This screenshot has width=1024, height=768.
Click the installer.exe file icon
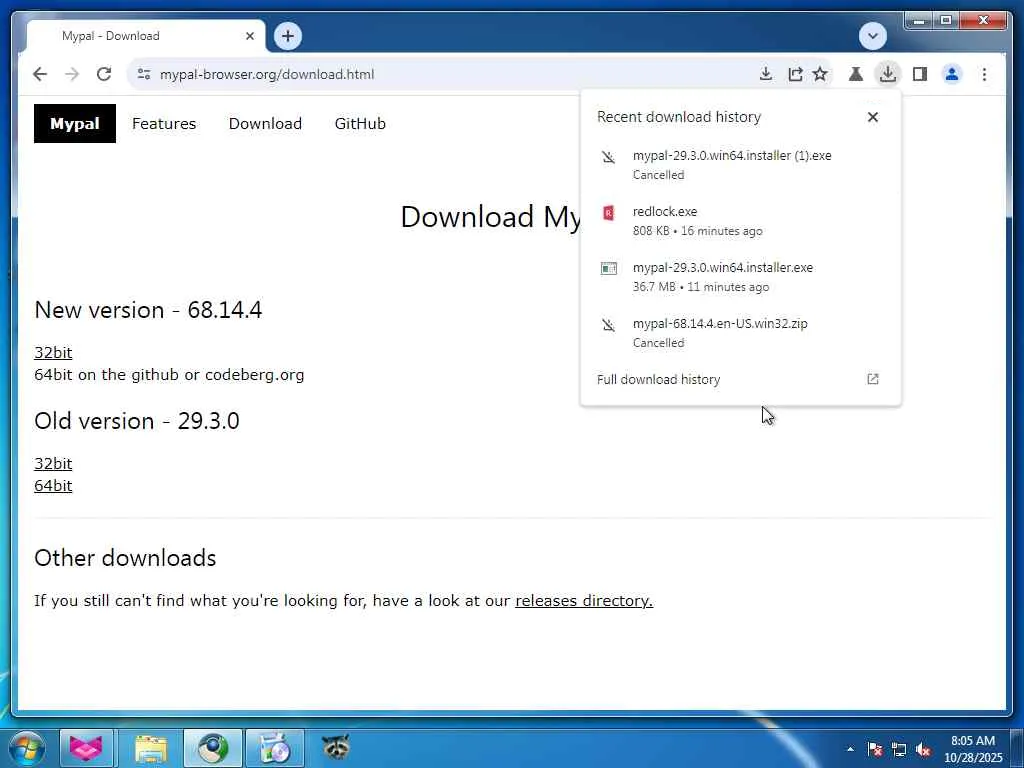coord(608,268)
